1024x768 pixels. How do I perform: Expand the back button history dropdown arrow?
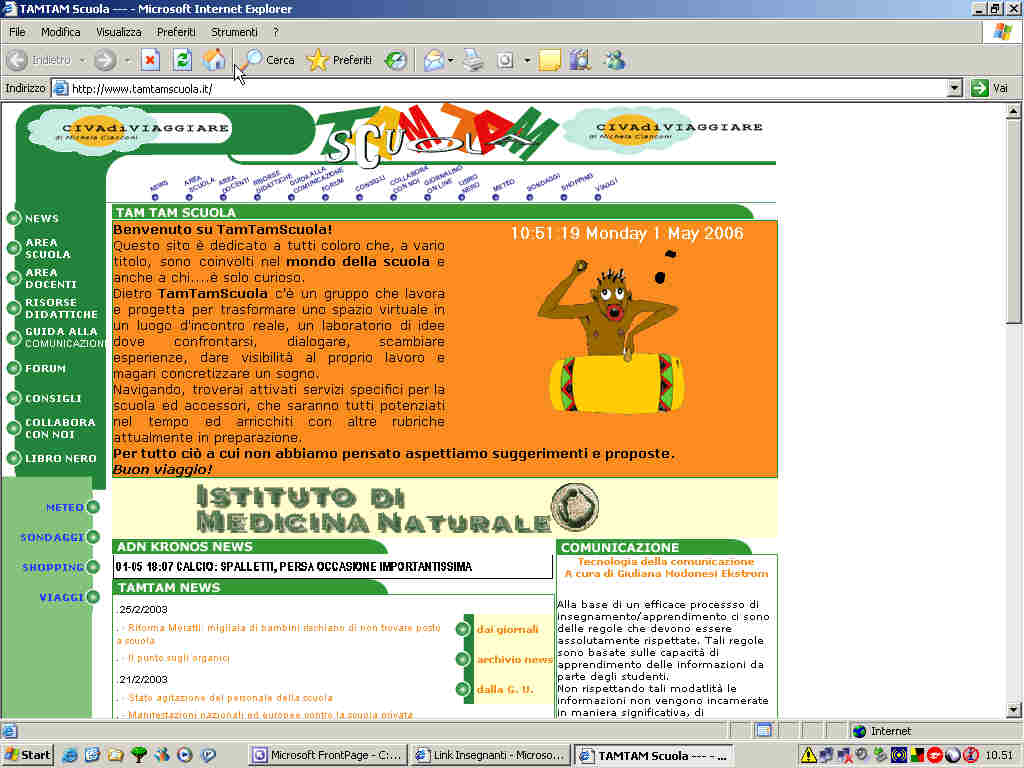(82, 61)
